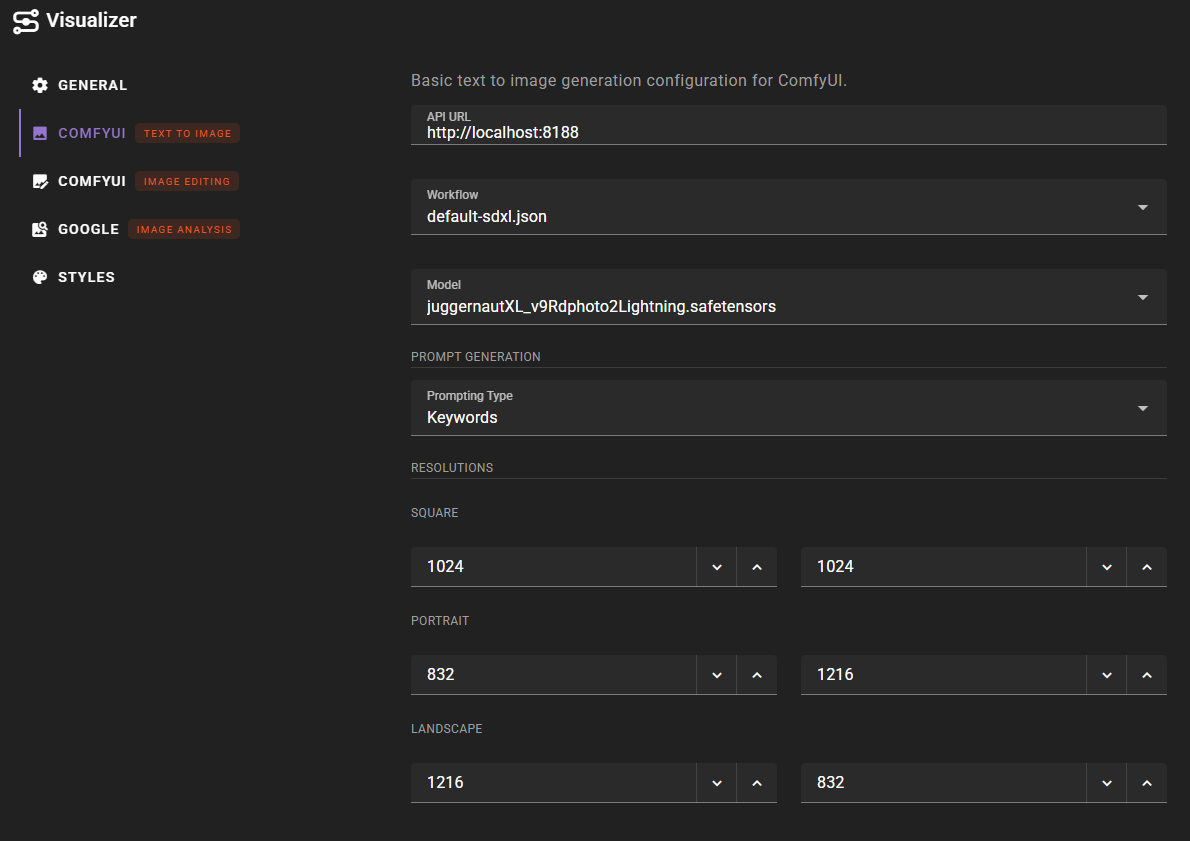Click the IMAGE ANALYSIS badge
Screen dimensions: 1190x841
(184, 229)
